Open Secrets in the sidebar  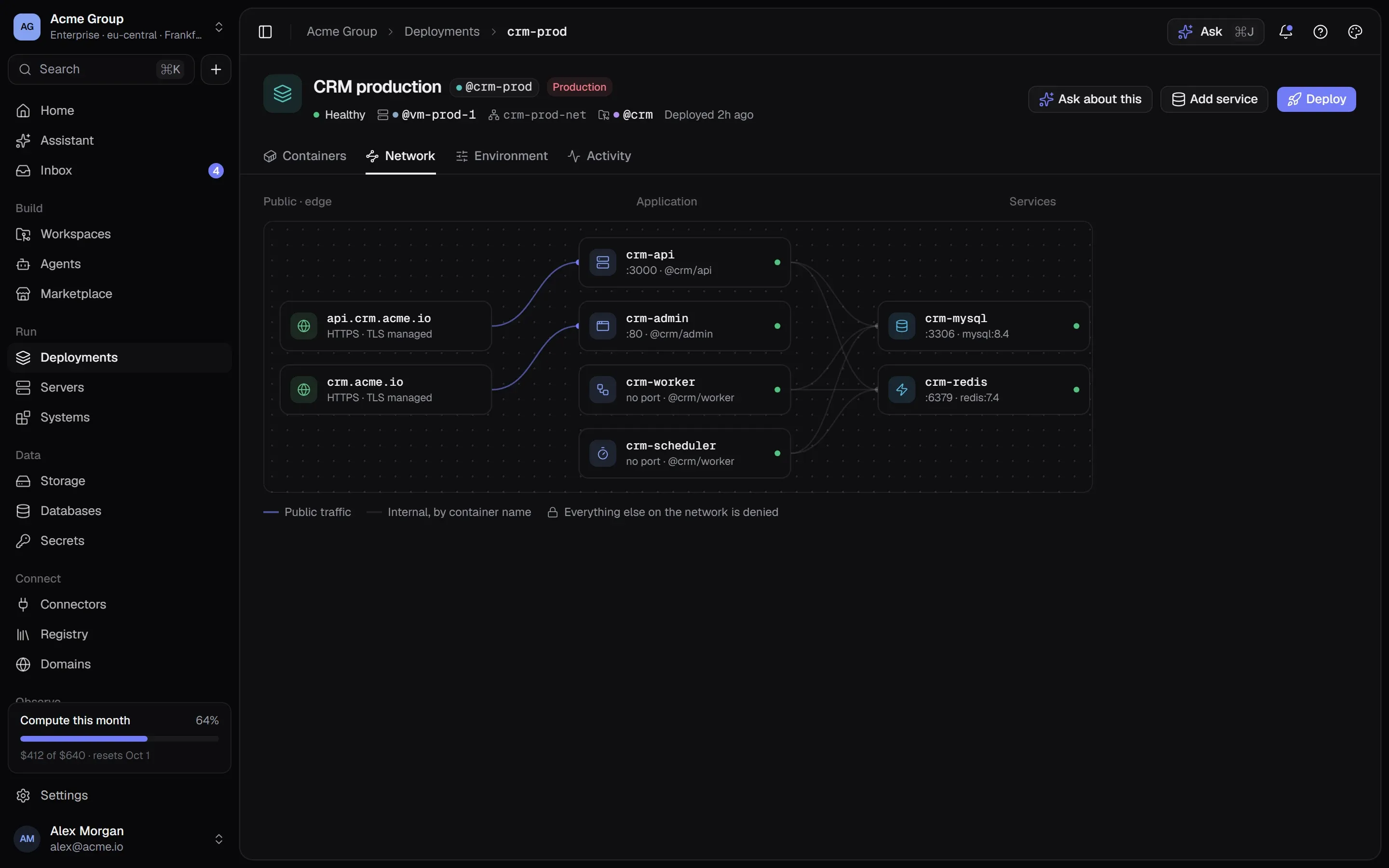(x=120, y=541)
